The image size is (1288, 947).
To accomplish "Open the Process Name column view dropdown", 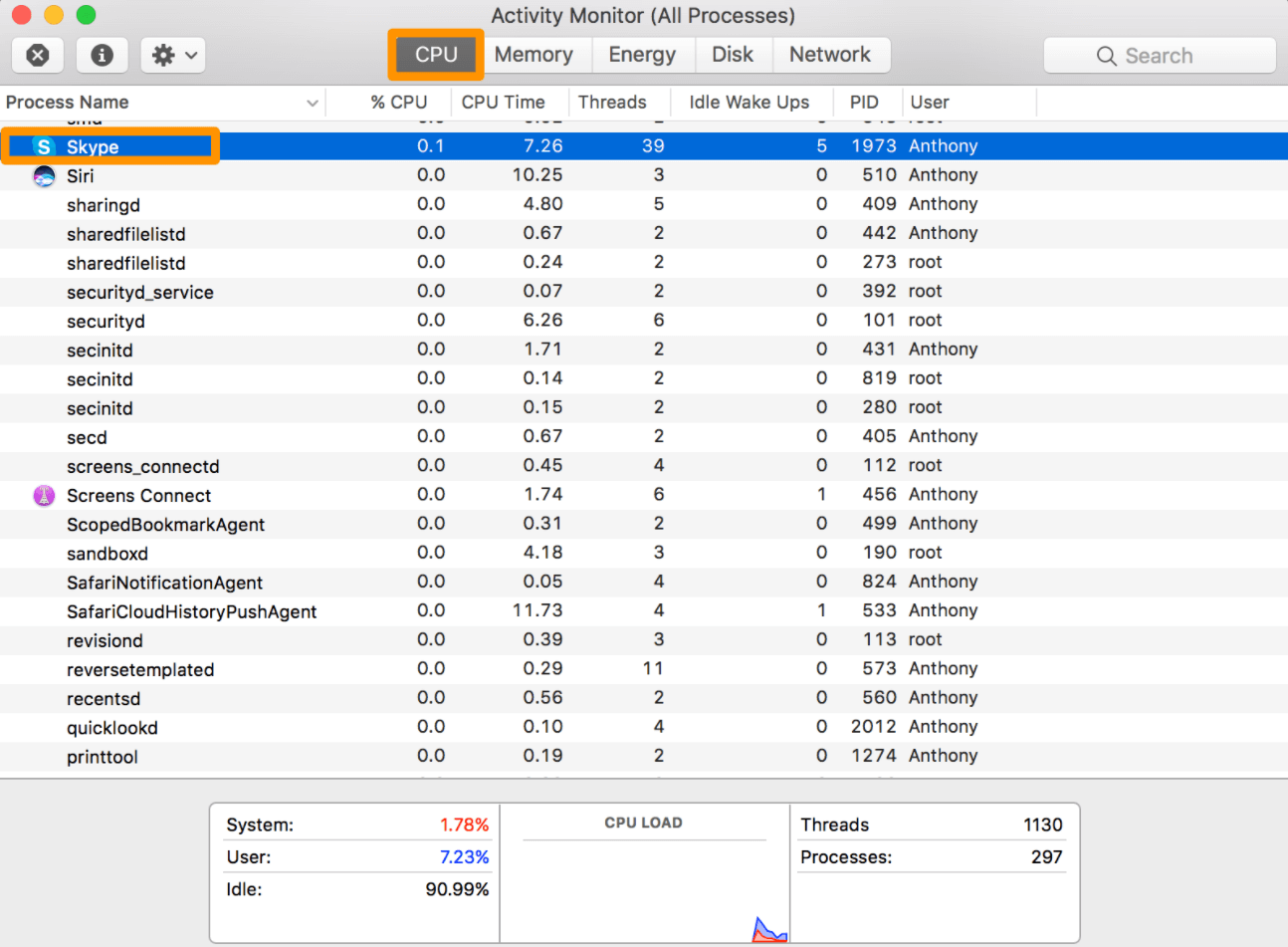I will (313, 102).
